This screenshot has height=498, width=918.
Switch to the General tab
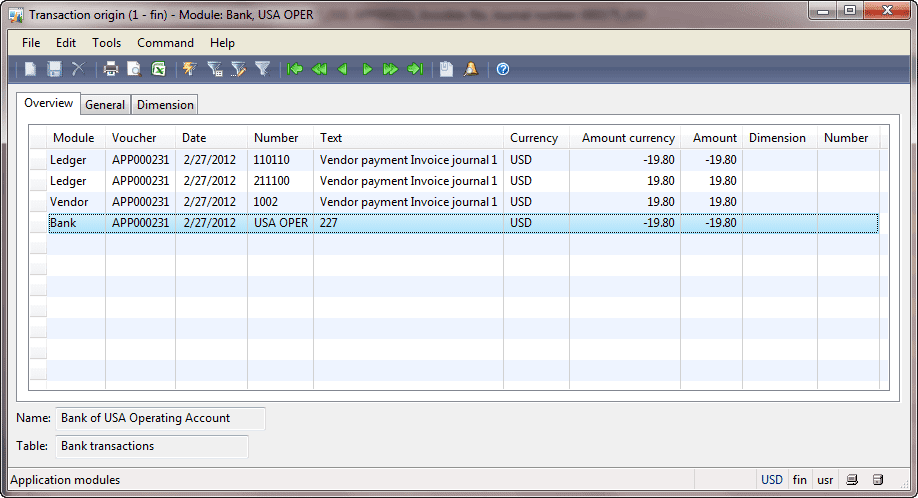105,105
